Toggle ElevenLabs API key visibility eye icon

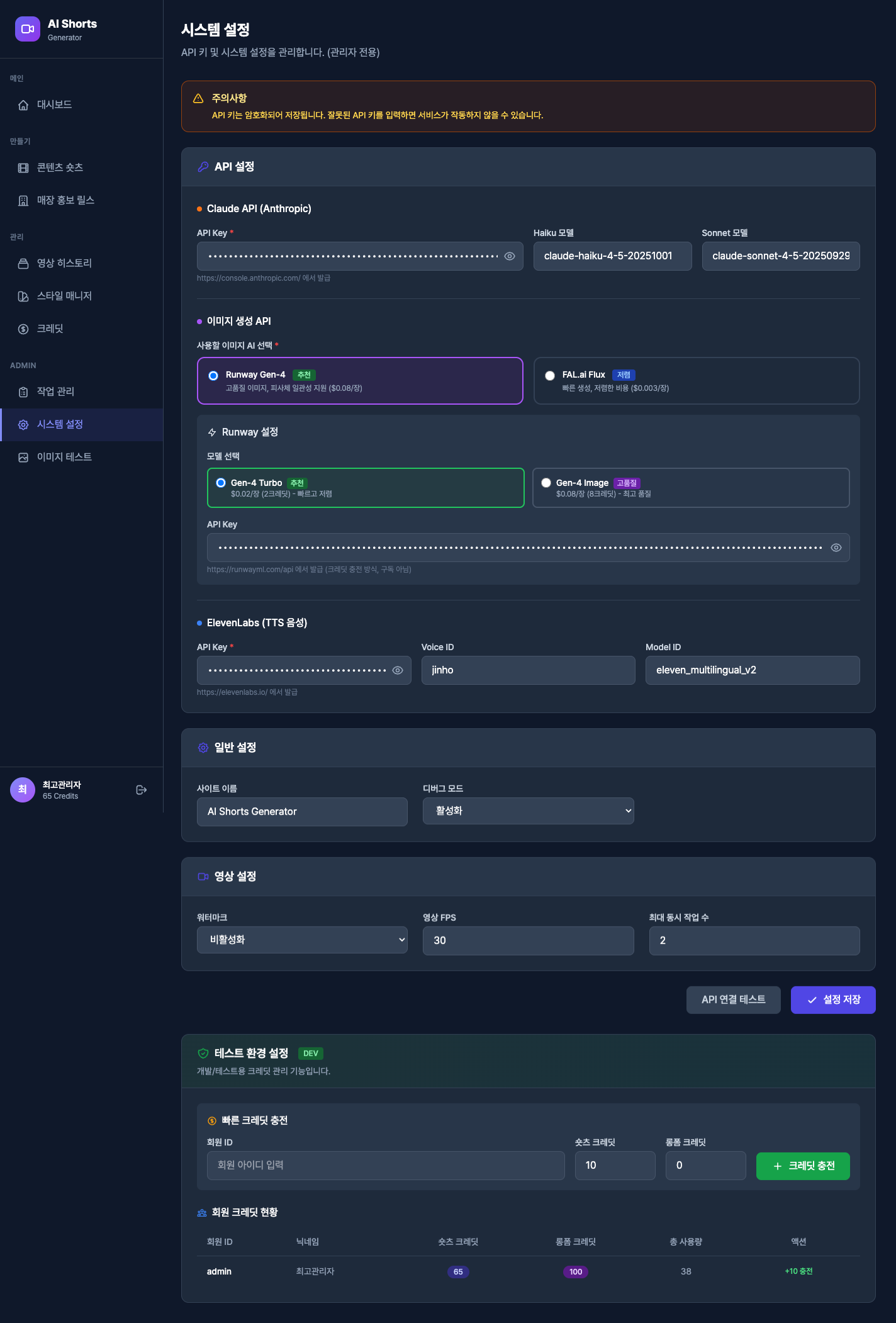point(398,670)
